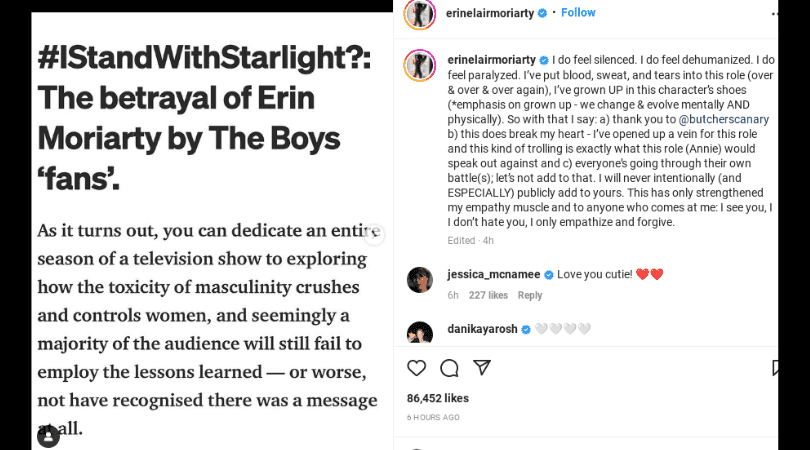Image resolution: width=810 pixels, height=450 pixels.
Task: Click tagged people icon on image
Action: click(49, 437)
